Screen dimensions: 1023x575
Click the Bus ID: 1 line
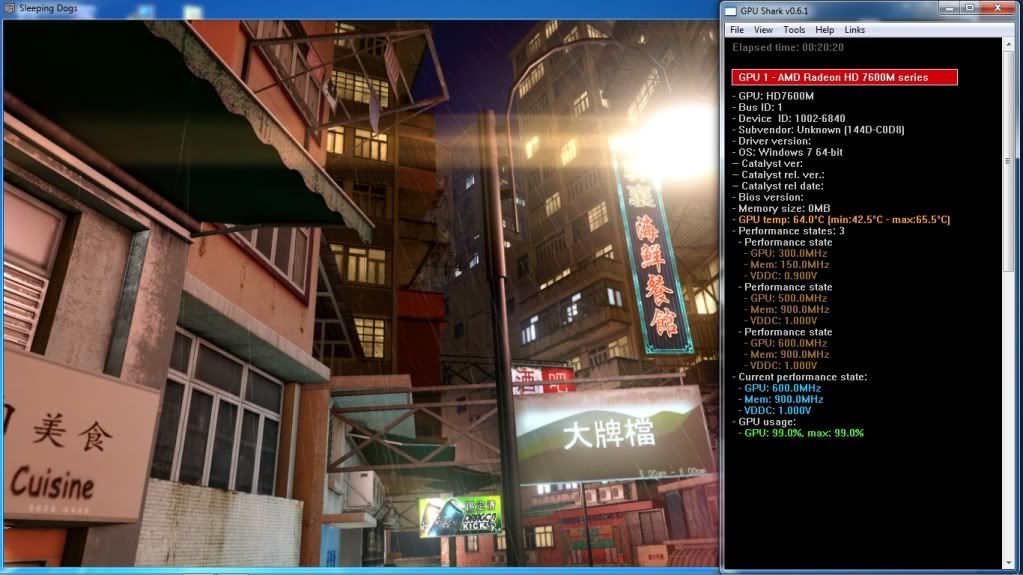[x=757, y=107]
